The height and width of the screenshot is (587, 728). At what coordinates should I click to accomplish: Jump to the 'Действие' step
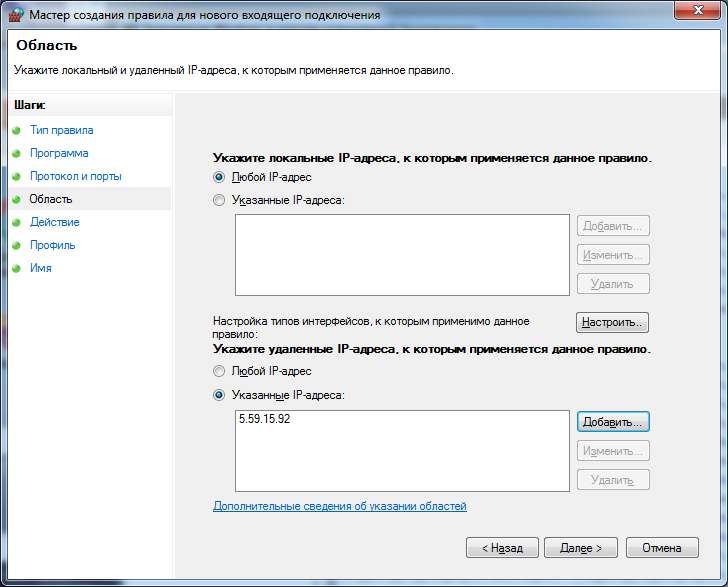(54, 222)
